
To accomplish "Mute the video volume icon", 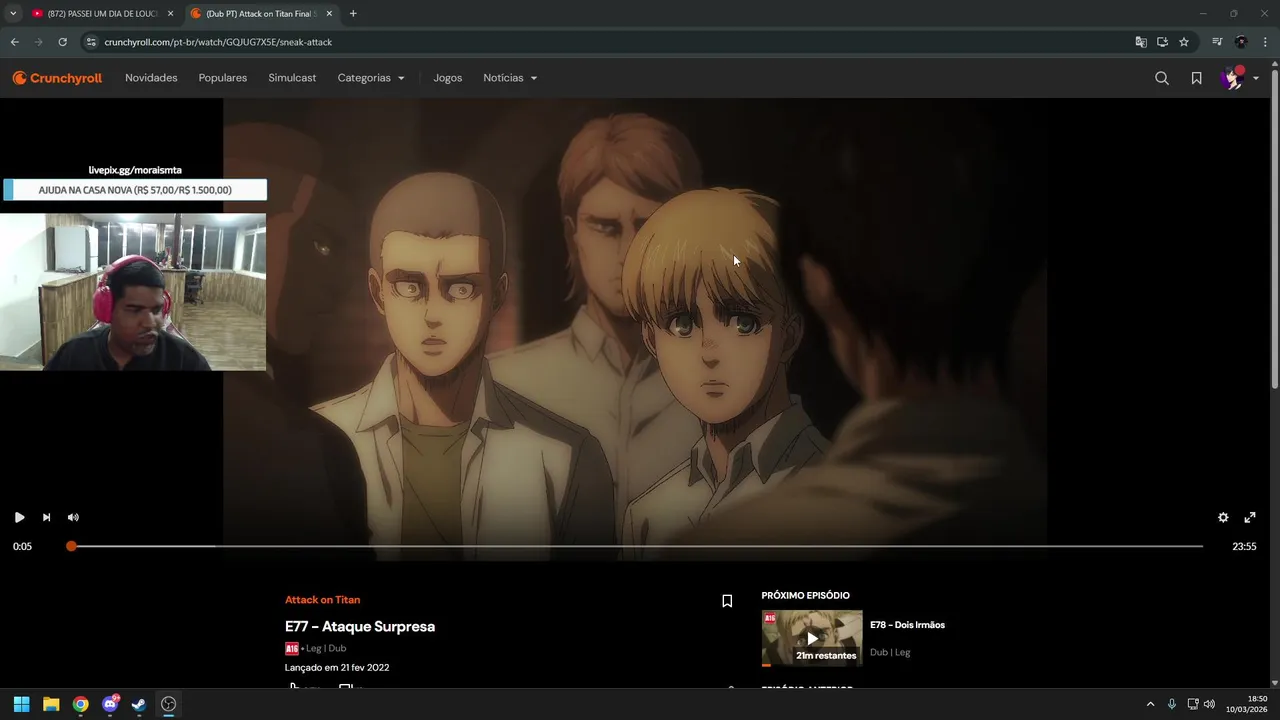I will coord(73,517).
